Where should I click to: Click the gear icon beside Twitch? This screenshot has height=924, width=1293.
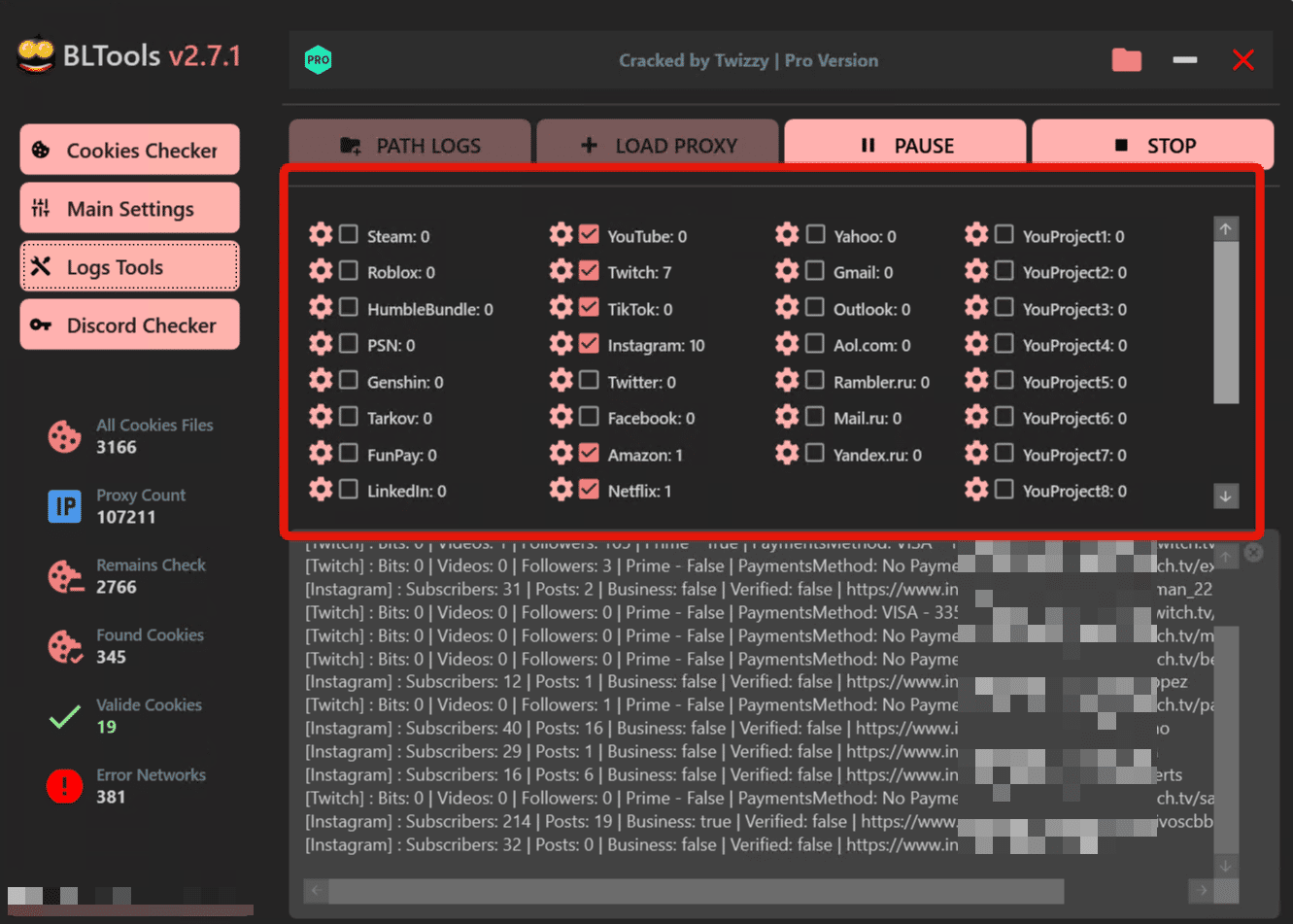[x=561, y=271]
